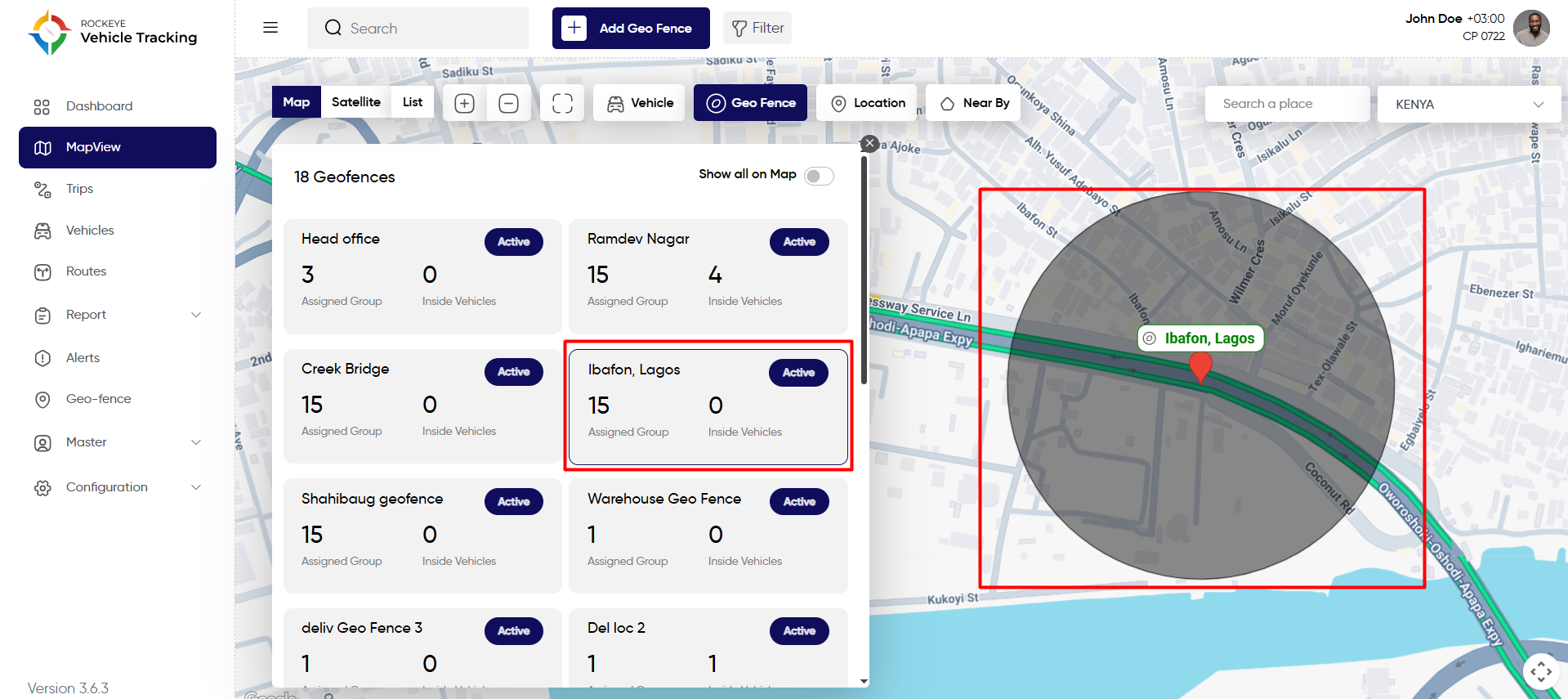1568x699 pixels.
Task: Click Active badge on Ibafon, Lagos card
Action: pyautogui.click(x=798, y=373)
